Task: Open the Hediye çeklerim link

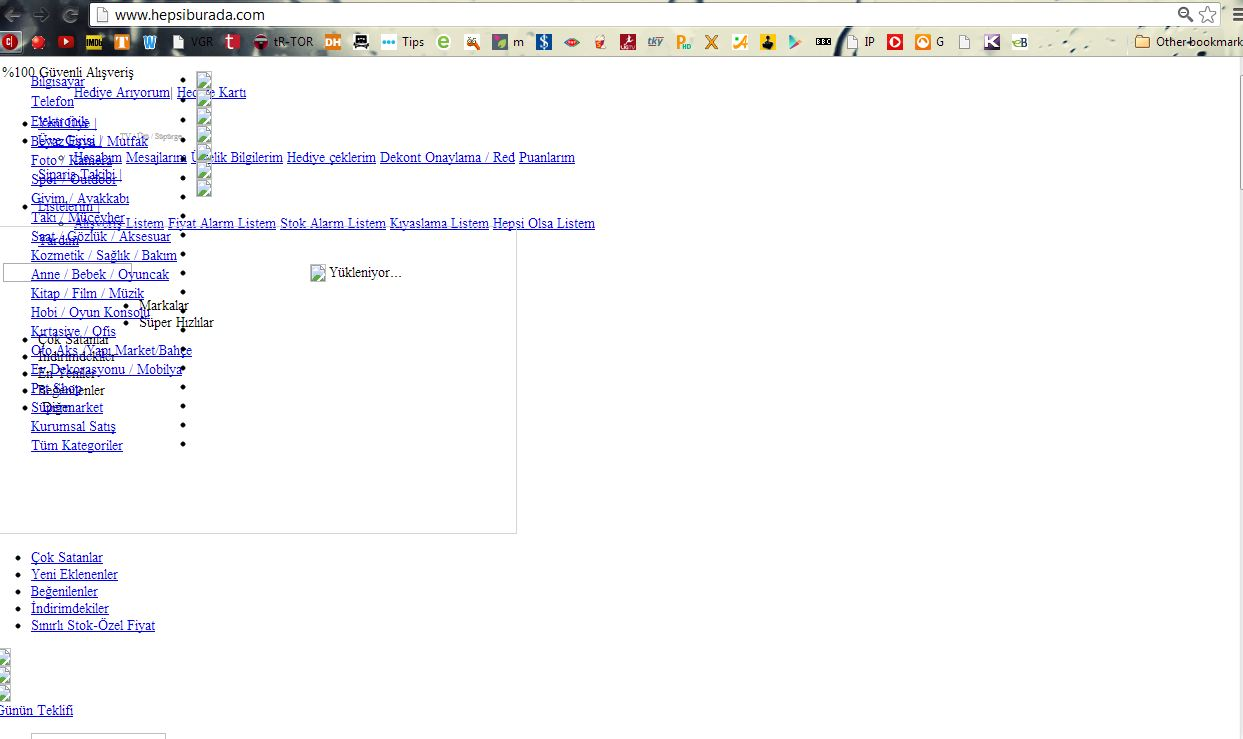Action: coord(331,157)
